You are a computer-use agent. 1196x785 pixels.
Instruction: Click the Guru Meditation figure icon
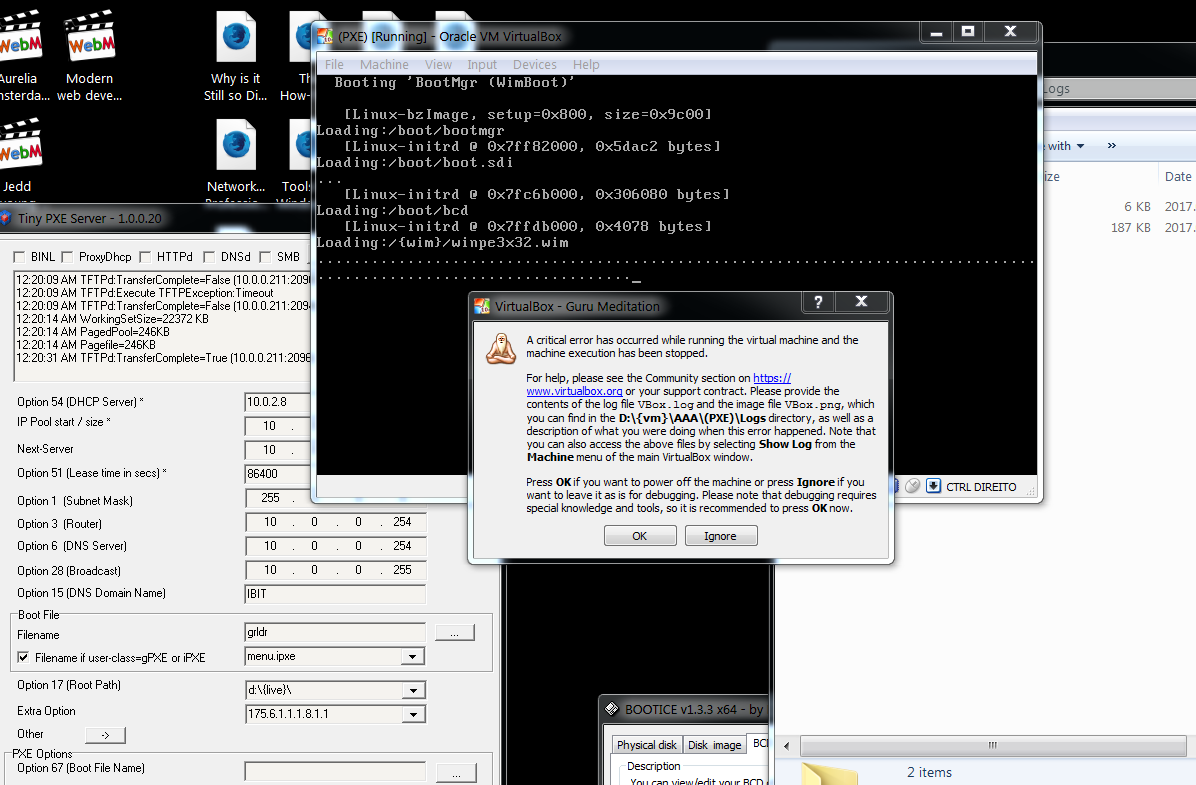tap(501, 349)
